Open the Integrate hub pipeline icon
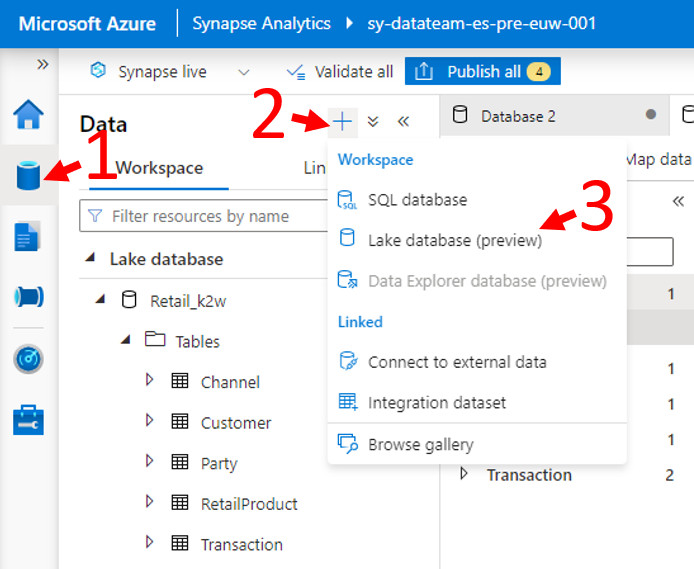The width and height of the screenshot is (694, 569). [29, 297]
